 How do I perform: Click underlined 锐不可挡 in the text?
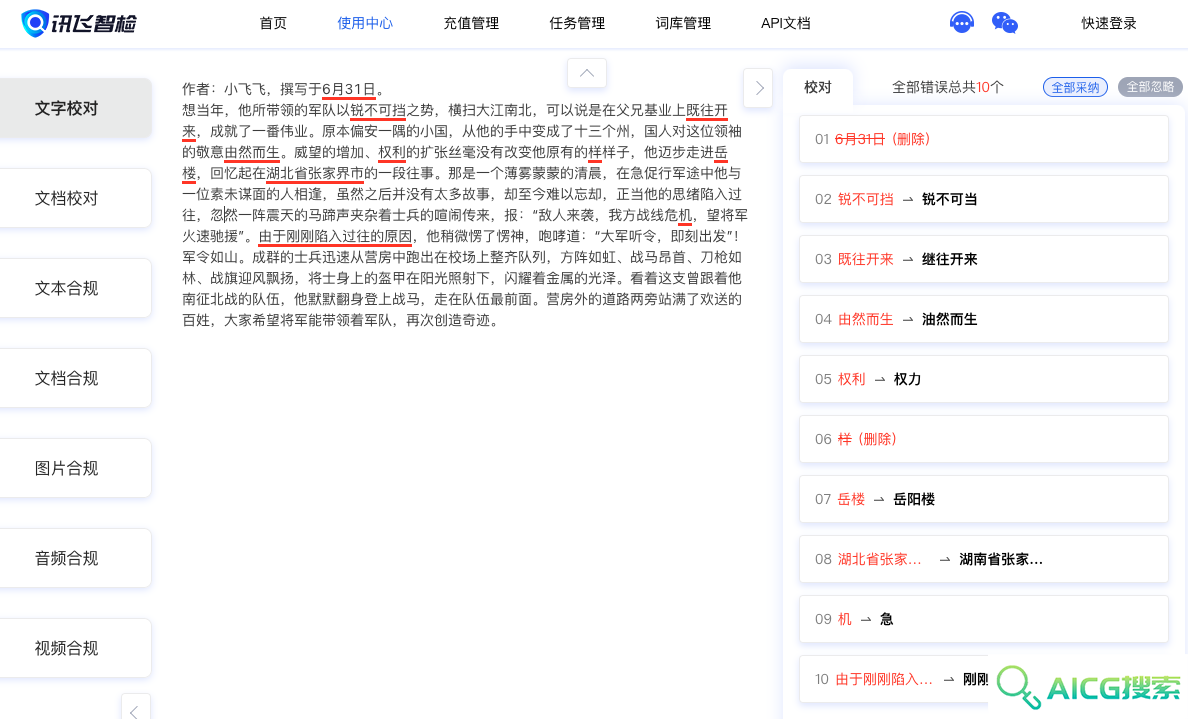[x=377, y=111]
